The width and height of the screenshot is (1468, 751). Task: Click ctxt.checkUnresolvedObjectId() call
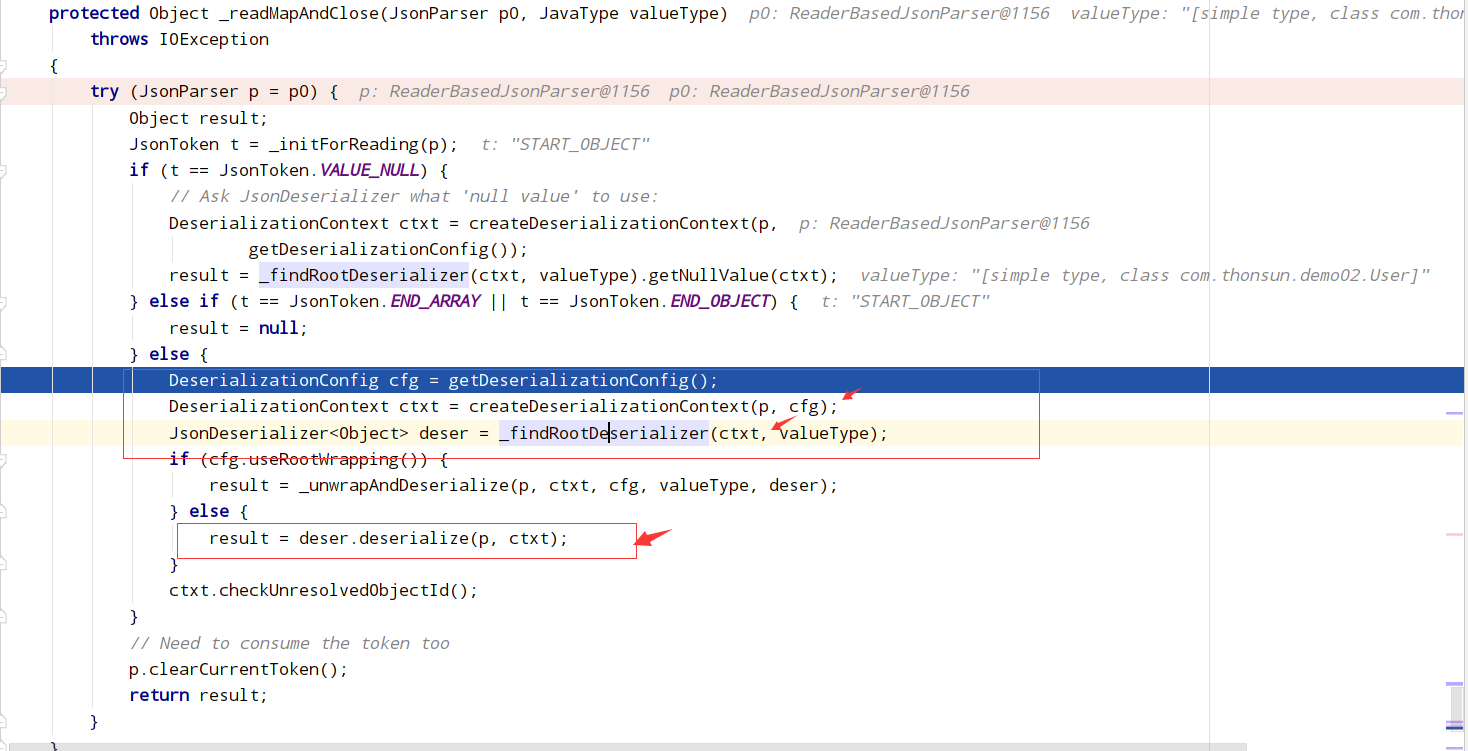(324, 590)
